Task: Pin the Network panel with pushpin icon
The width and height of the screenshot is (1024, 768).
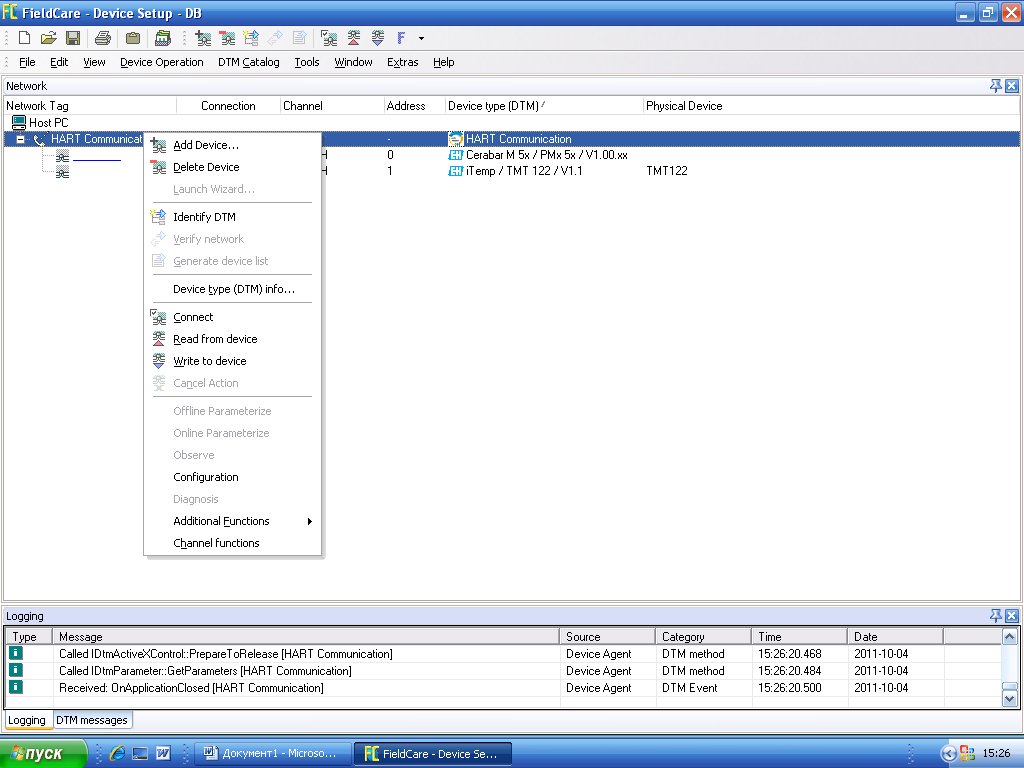Action: [x=995, y=86]
